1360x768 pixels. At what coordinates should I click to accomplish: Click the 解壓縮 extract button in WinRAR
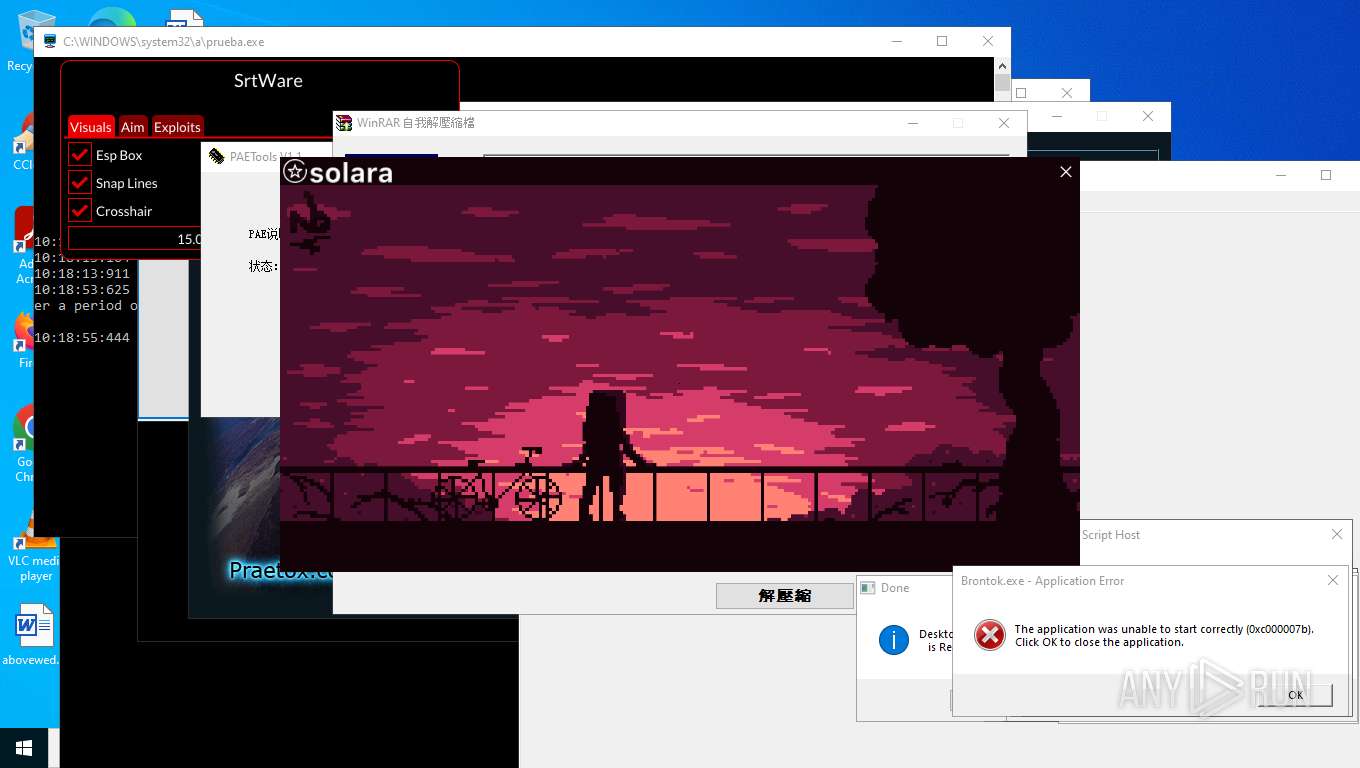pos(784,595)
